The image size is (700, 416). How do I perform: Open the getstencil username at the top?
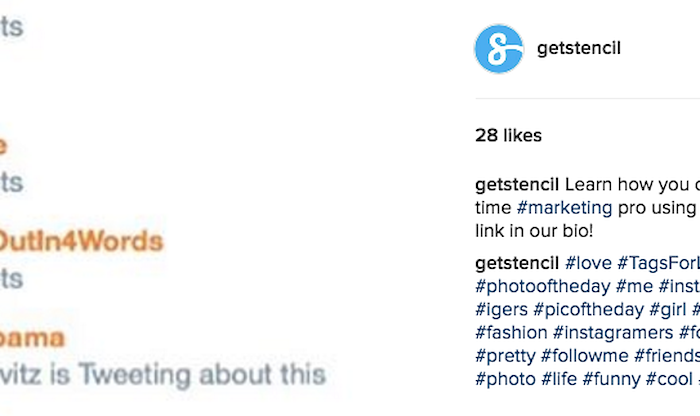579,48
